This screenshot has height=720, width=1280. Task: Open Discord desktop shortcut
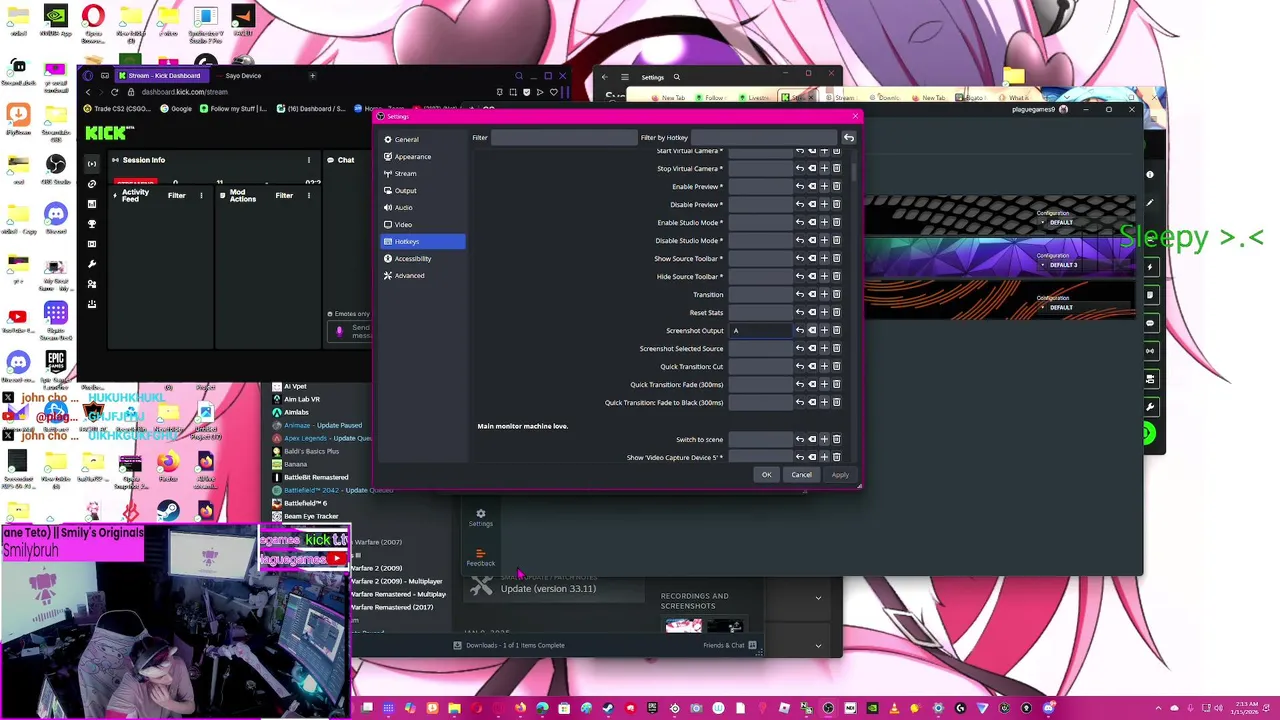click(x=55, y=217)
